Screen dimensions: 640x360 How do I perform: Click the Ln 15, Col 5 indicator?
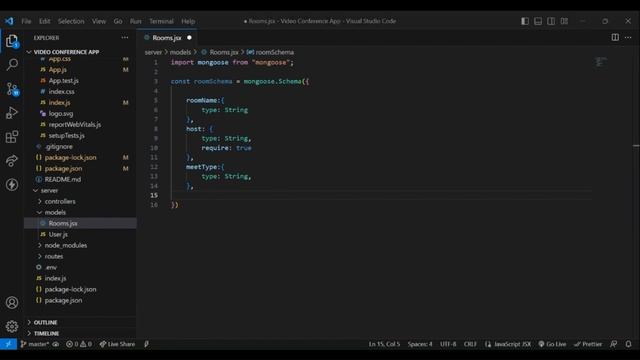pos(384,344)
